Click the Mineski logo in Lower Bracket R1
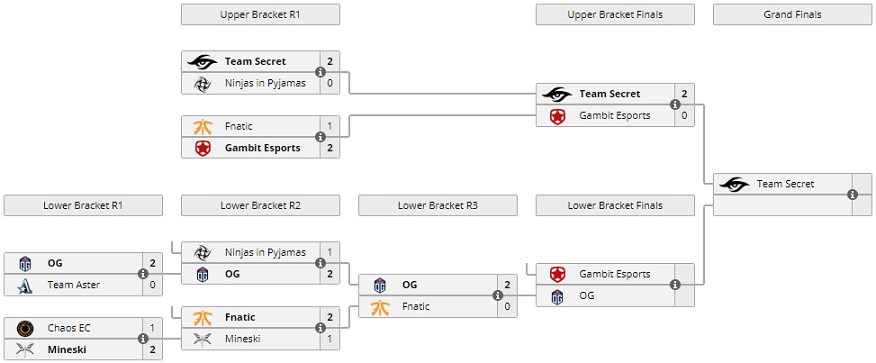The height and width of the screenshot is (363, 876). 26,350
